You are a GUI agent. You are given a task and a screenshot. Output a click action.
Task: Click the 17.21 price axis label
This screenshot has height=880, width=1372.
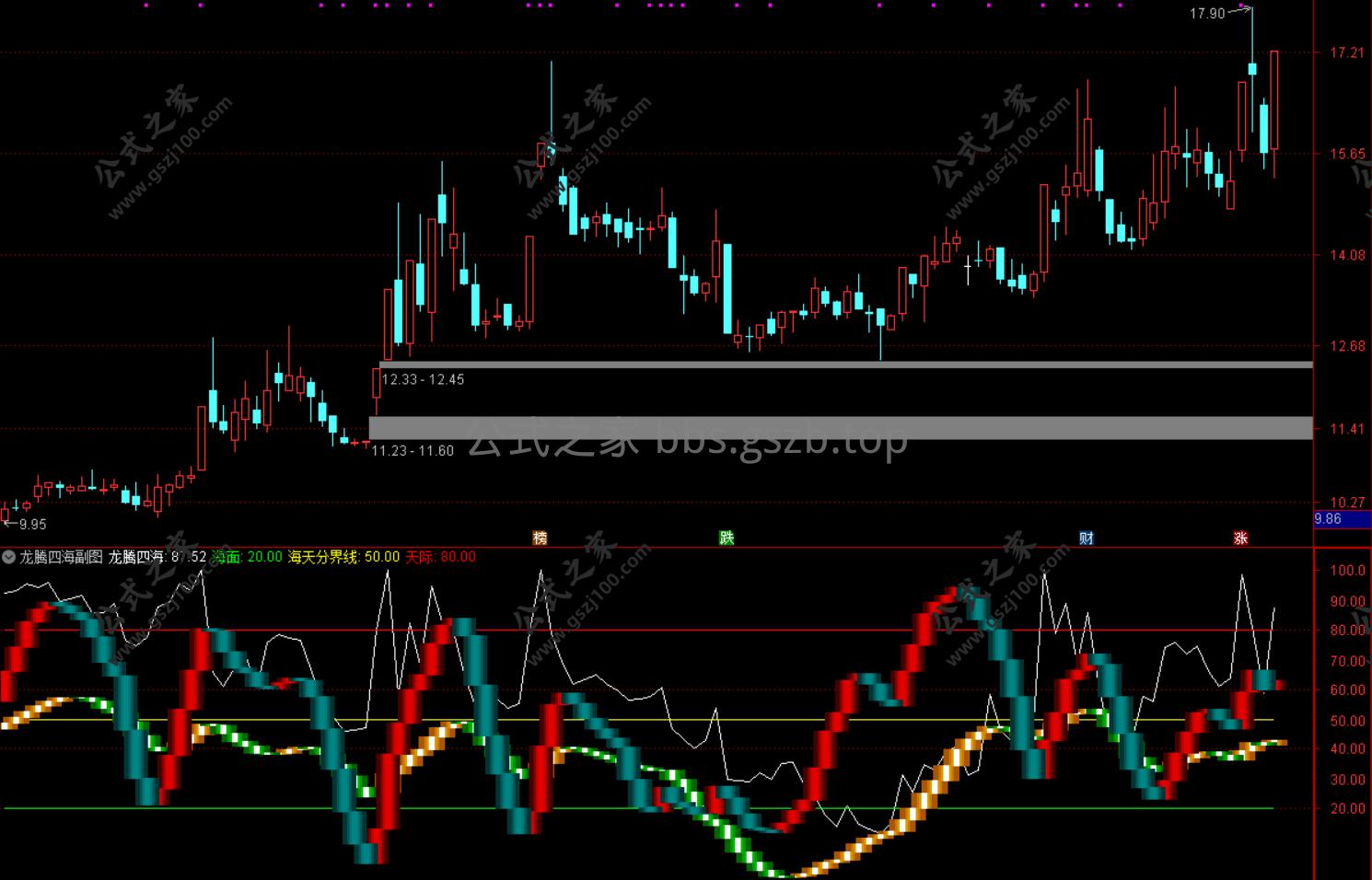pyautogui.click(x=1346, y=52)
